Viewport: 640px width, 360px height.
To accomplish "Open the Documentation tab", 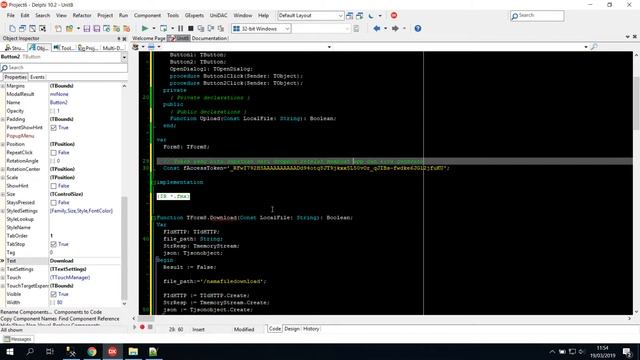I will click(x=209, y=38).
